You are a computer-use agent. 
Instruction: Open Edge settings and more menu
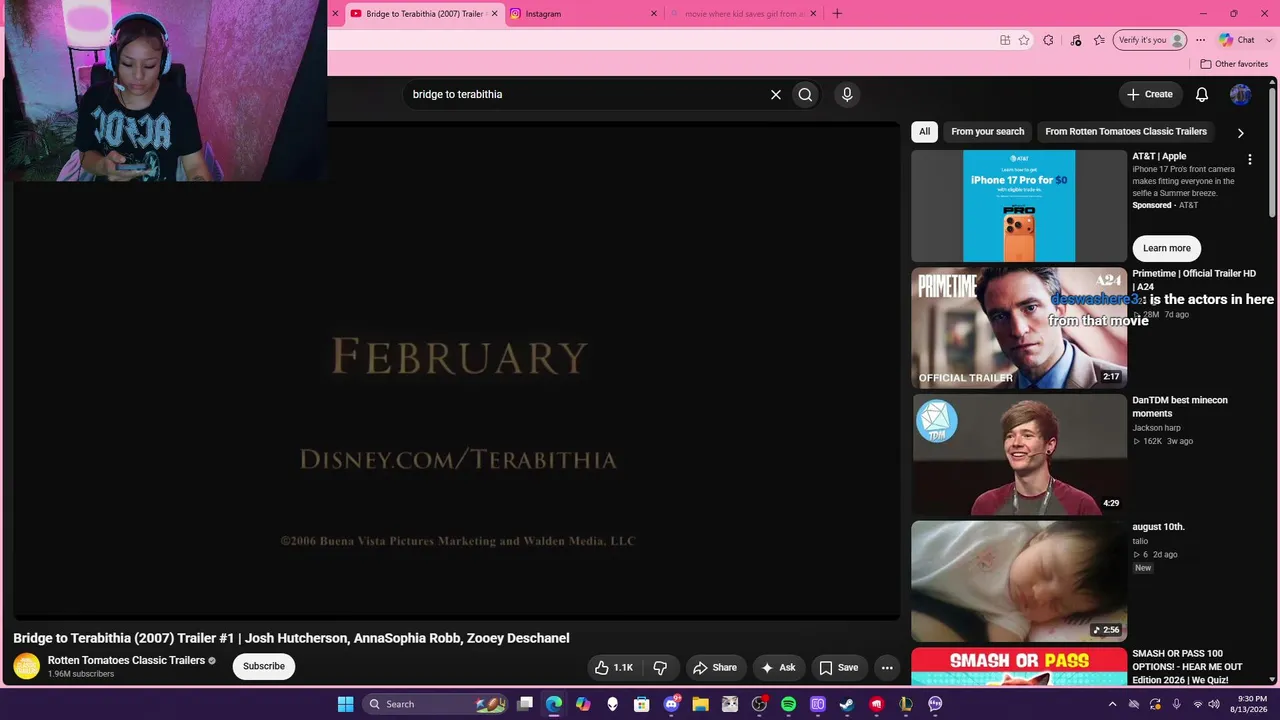pos(1200,40)
